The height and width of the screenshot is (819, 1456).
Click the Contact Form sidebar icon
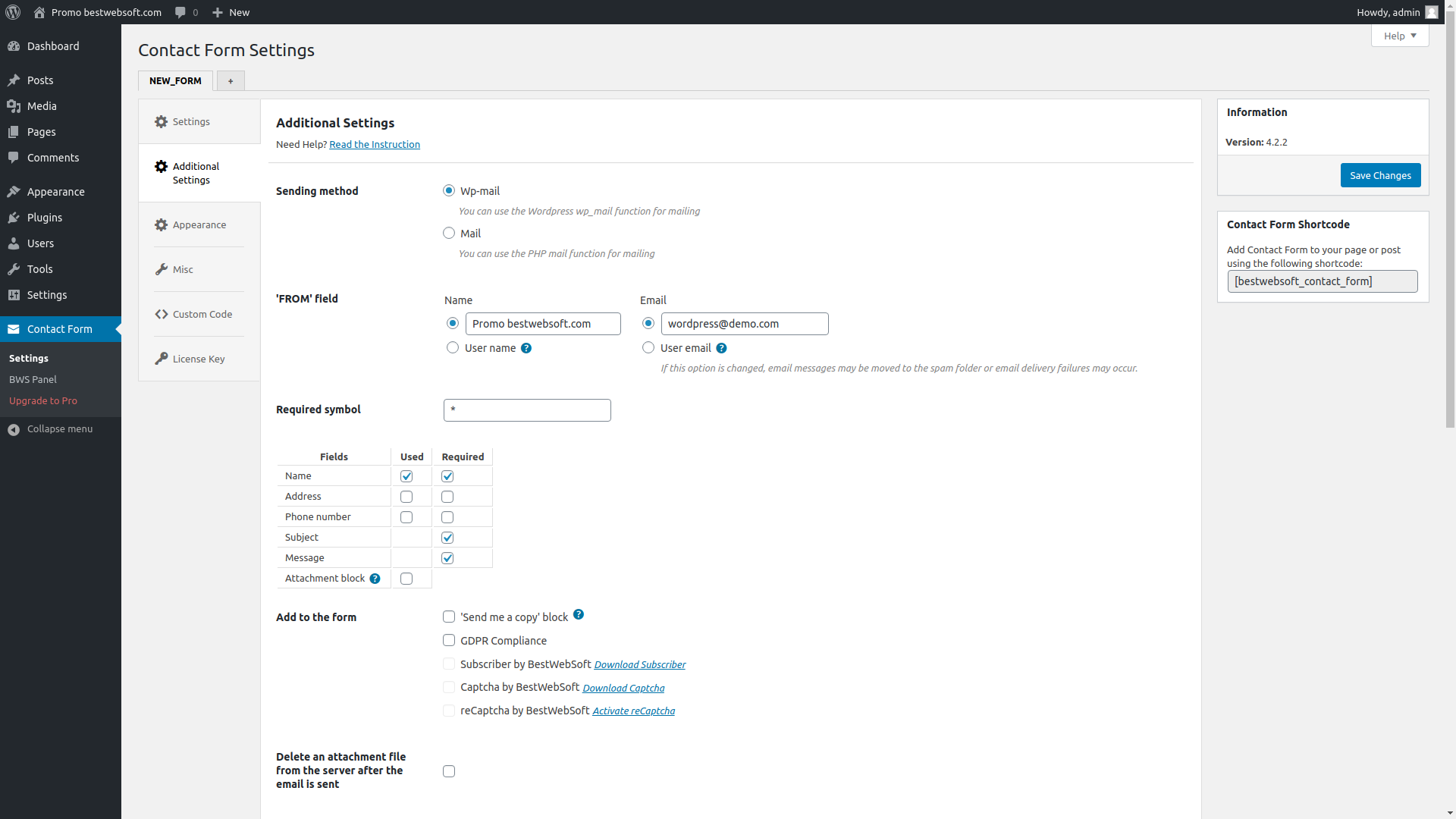[x=14, y=328]
